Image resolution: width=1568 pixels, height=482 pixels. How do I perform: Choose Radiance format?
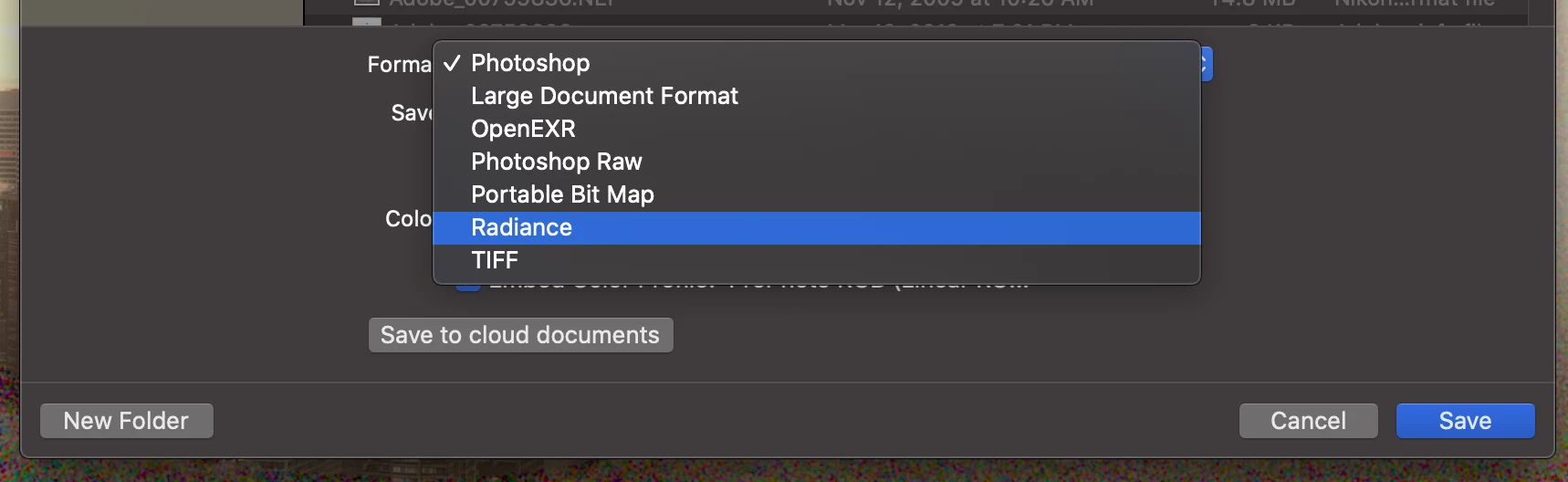[816, 227]
